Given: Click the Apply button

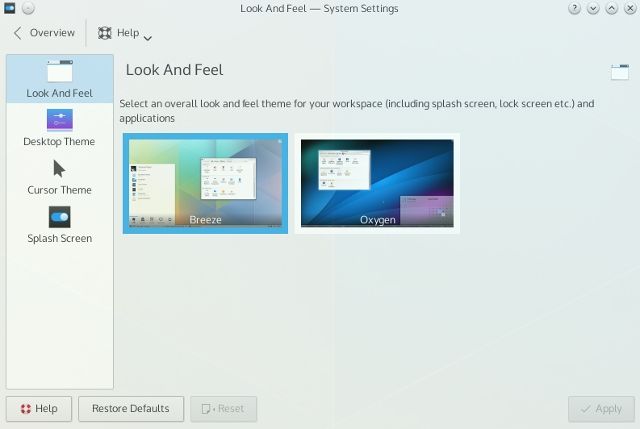Looking at the screenshot, I should click(601, 409).
